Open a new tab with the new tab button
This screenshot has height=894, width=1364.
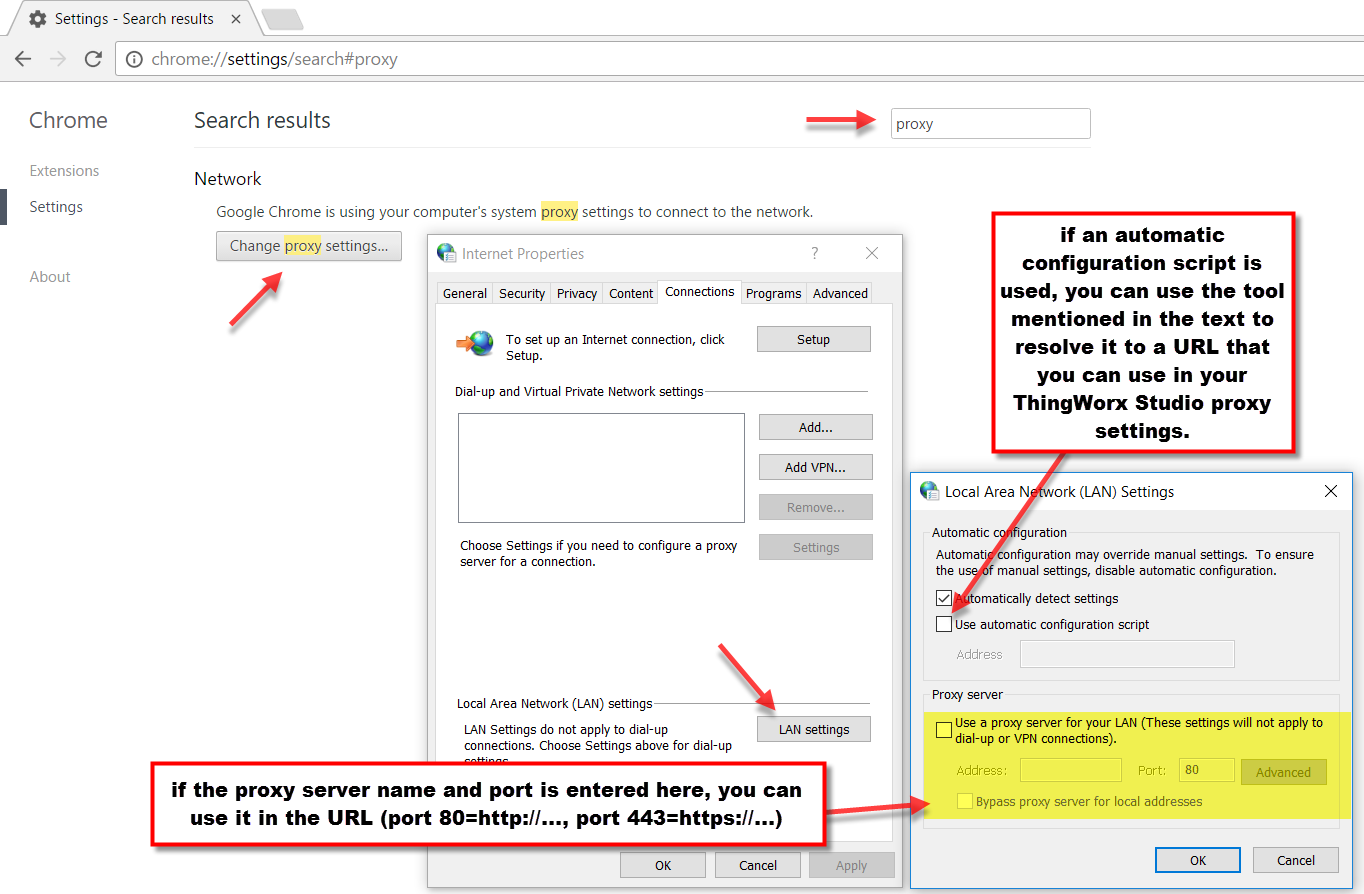[x=283, y=19]
